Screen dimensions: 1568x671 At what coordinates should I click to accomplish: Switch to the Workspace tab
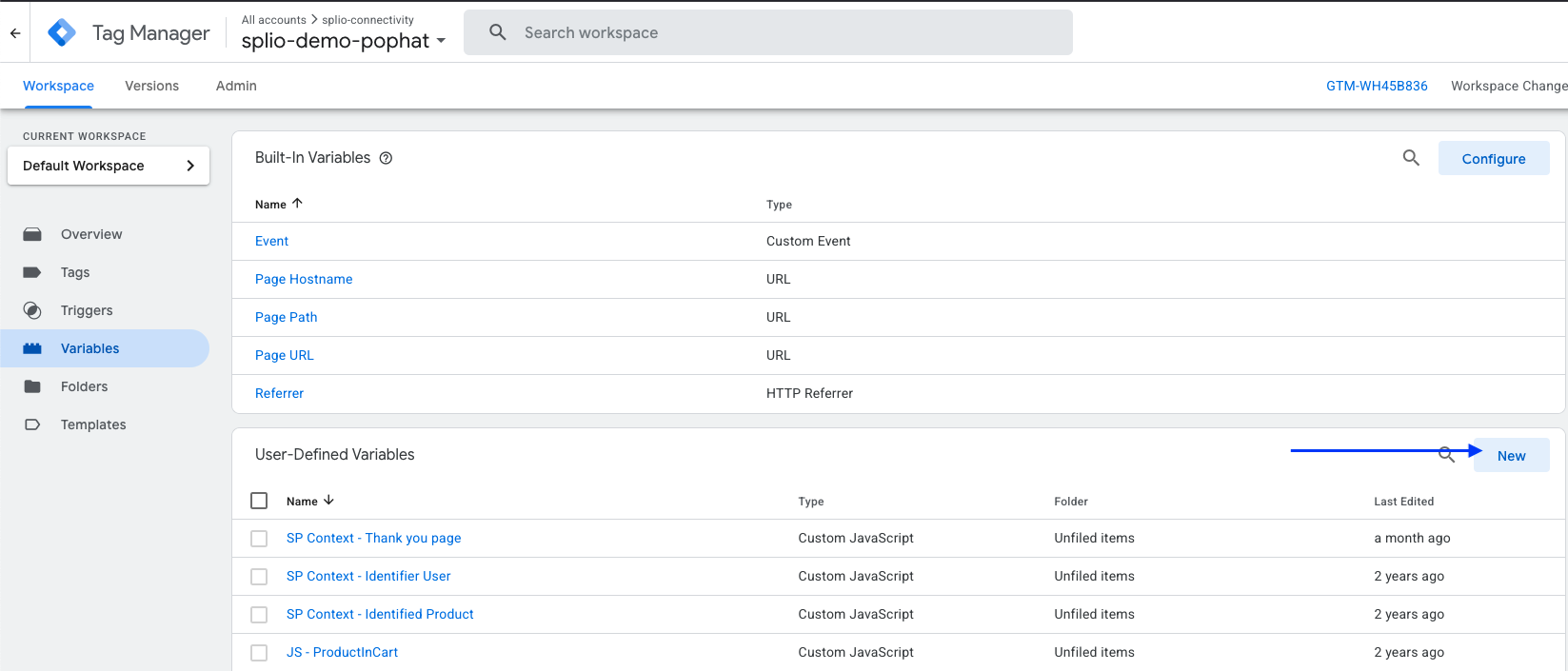pyautogui.click(x=58, y=86)
